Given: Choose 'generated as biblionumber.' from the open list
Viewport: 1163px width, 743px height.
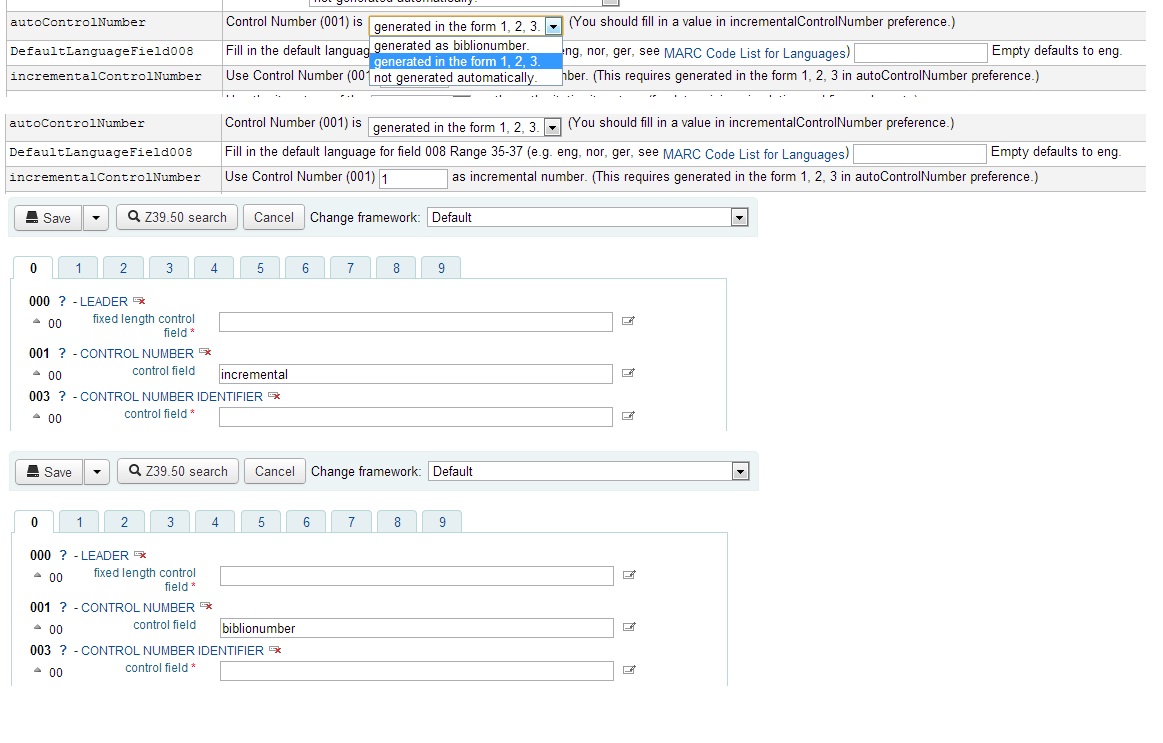Looking at the screenshot, I should [452, 45].
